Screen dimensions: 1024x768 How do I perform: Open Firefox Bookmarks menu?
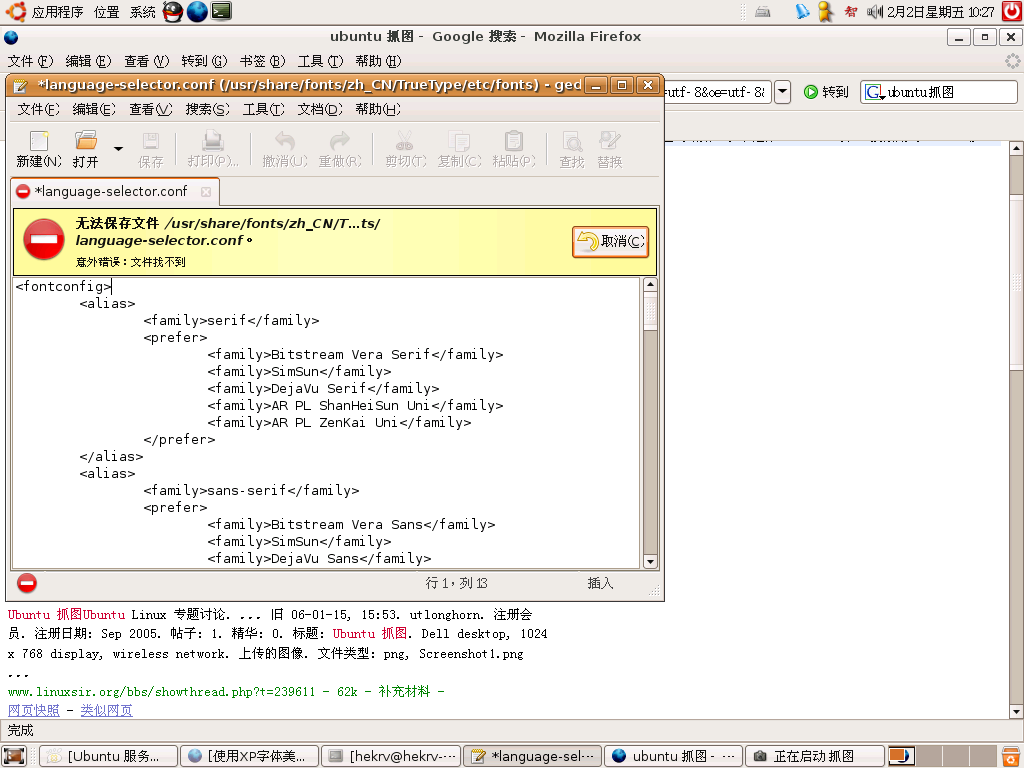(262, 61)
